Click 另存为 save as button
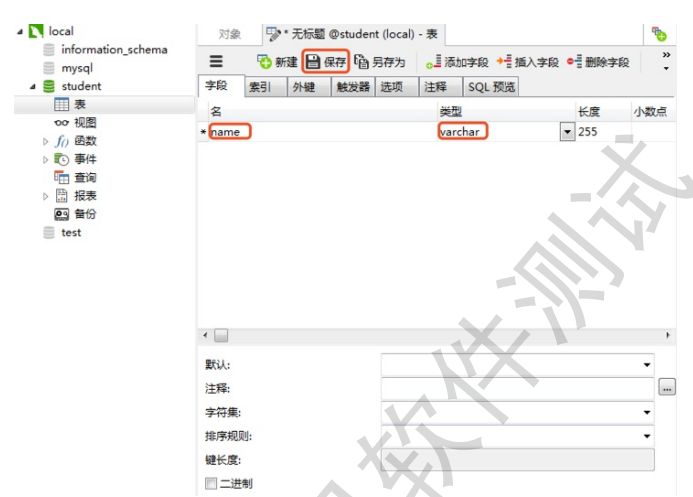693x497 pixels. (x=380, y=62)
